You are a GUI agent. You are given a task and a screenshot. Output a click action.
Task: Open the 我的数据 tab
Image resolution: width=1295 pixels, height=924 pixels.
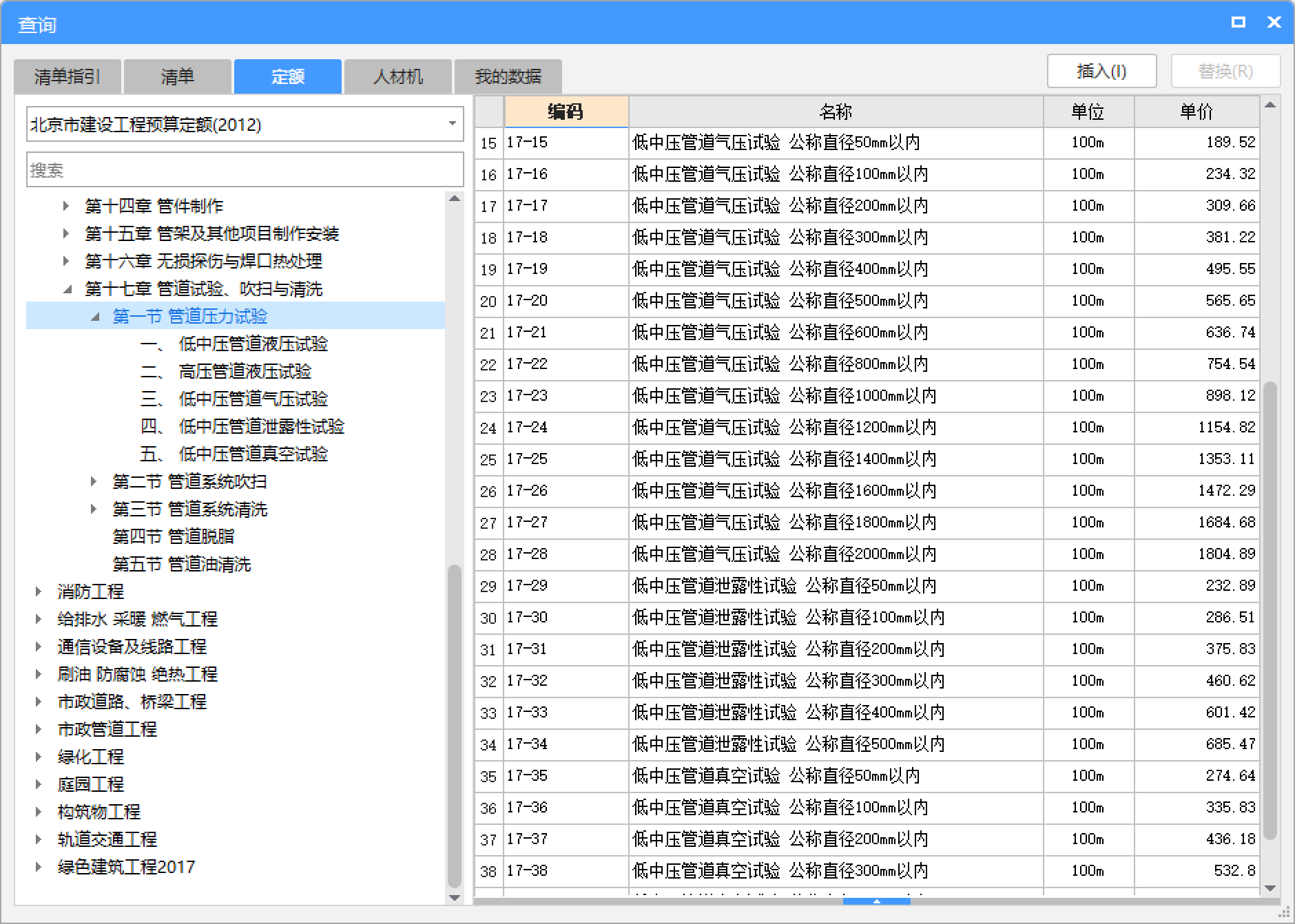pyautogui.click(x=508, y=76)
